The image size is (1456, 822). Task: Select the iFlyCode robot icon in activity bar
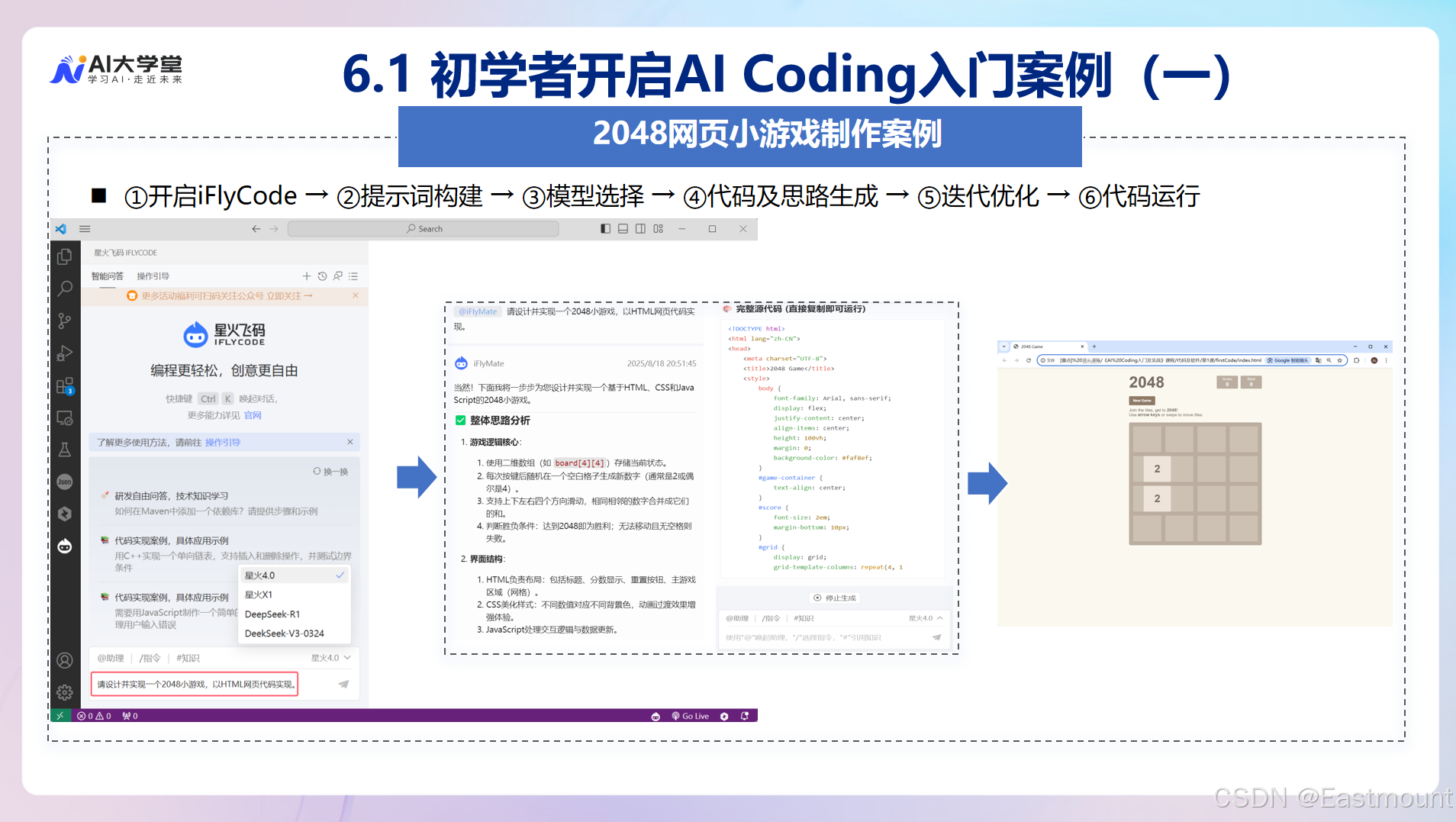[x=65, y=546]
